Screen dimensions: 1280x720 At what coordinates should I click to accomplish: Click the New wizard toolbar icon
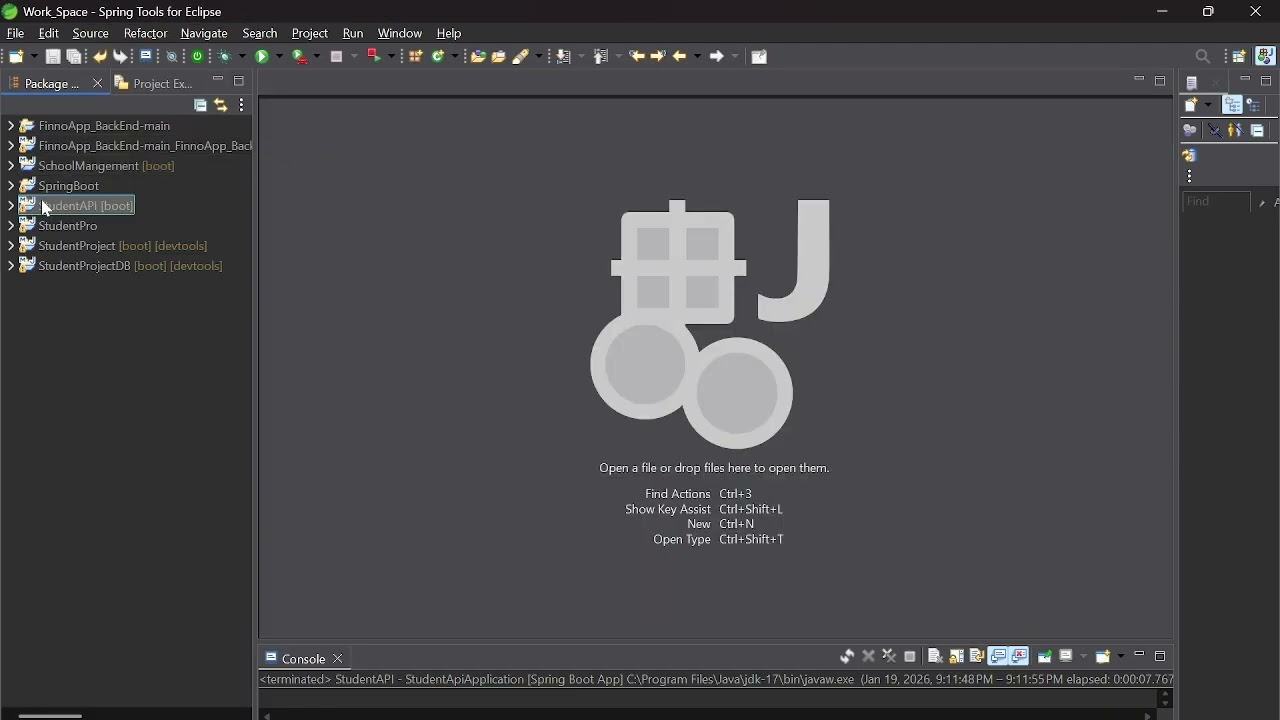[16, 57]
